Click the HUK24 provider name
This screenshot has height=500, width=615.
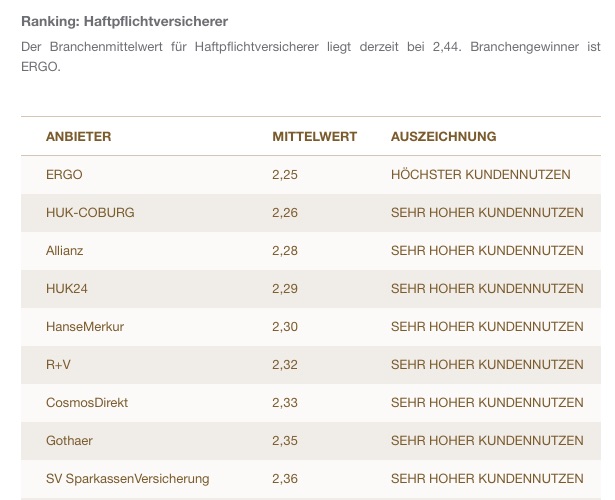[67, 289]
